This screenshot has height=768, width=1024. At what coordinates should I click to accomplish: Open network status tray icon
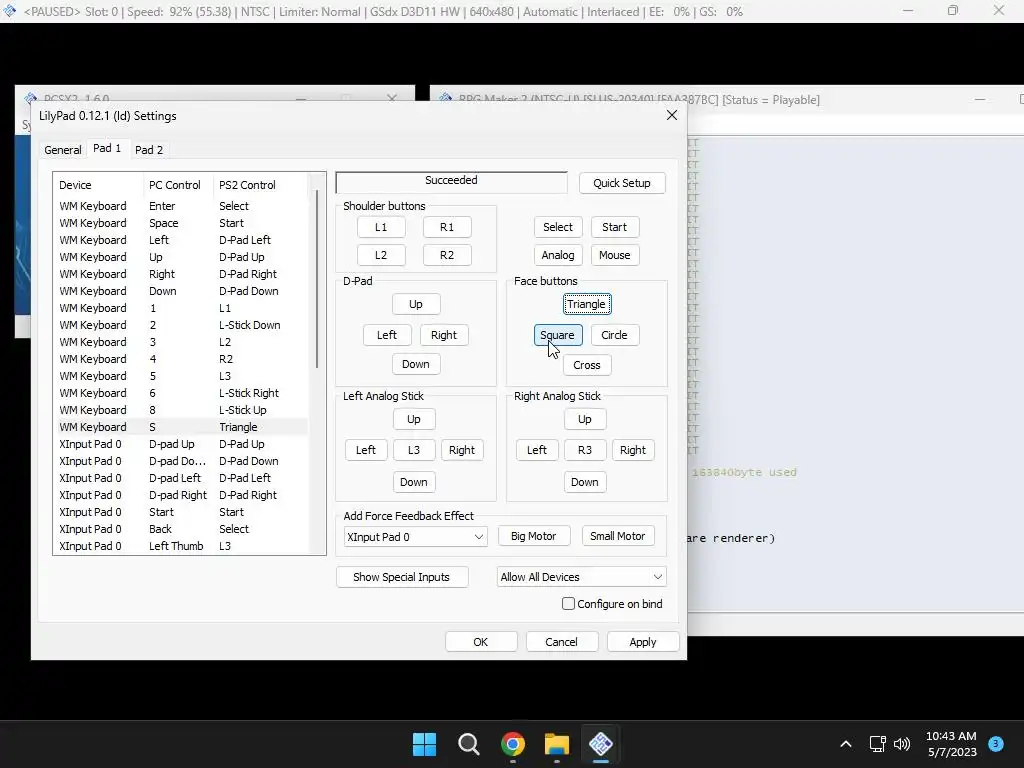pyautogui.click(x=877, y=744)
